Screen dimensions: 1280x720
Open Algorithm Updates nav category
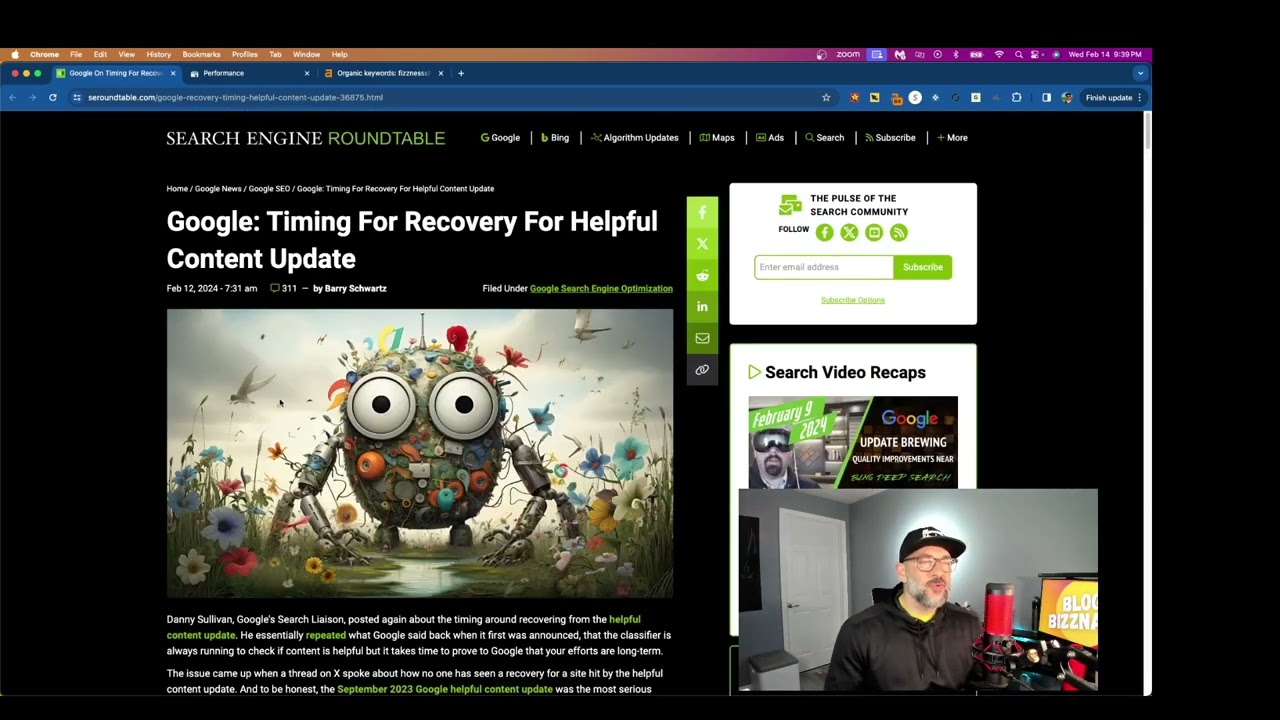click(634, 137)
